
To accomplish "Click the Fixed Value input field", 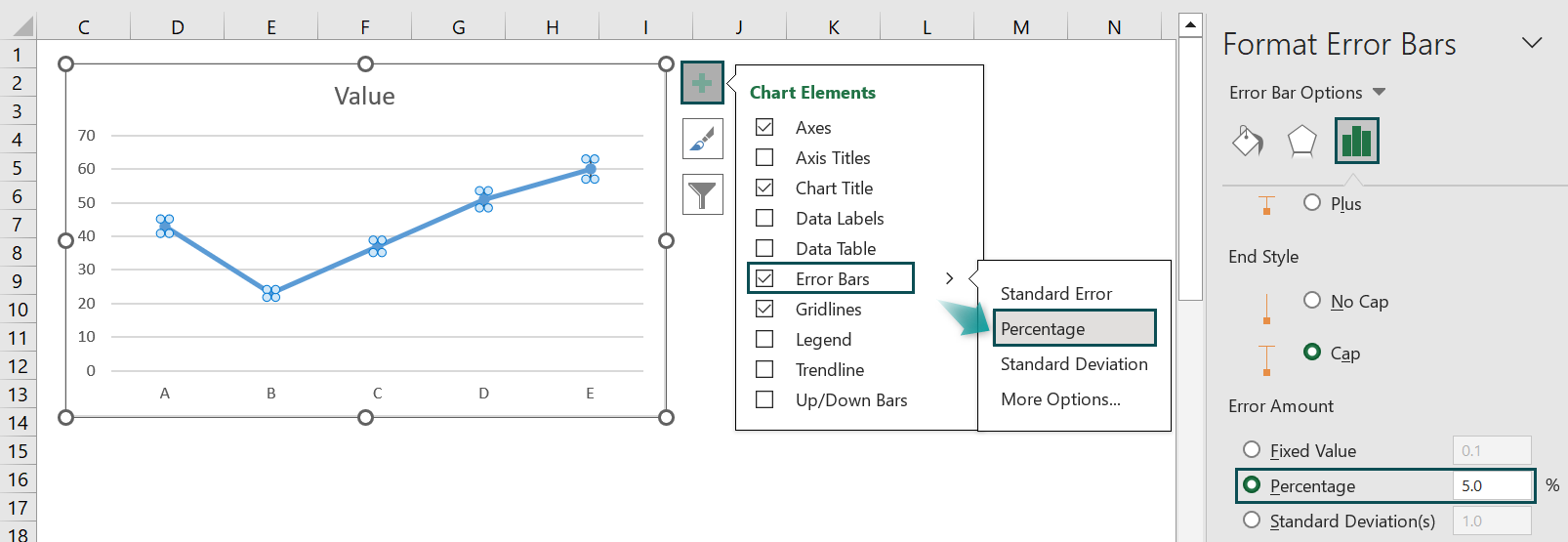I will (x=1492, y=450).
